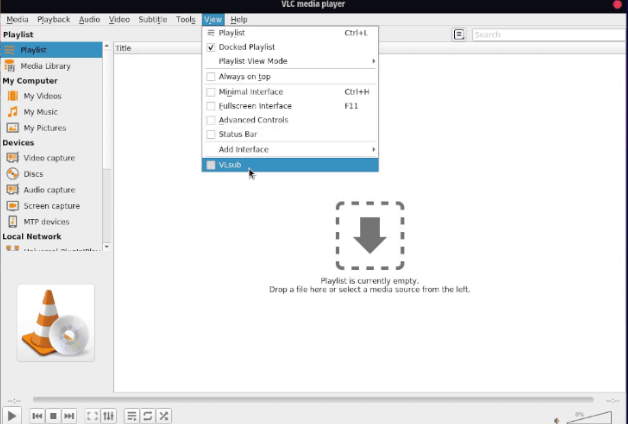Click the Local Network section heading
The height and width of the screenshot is (424, 628).
click(32, 236)
